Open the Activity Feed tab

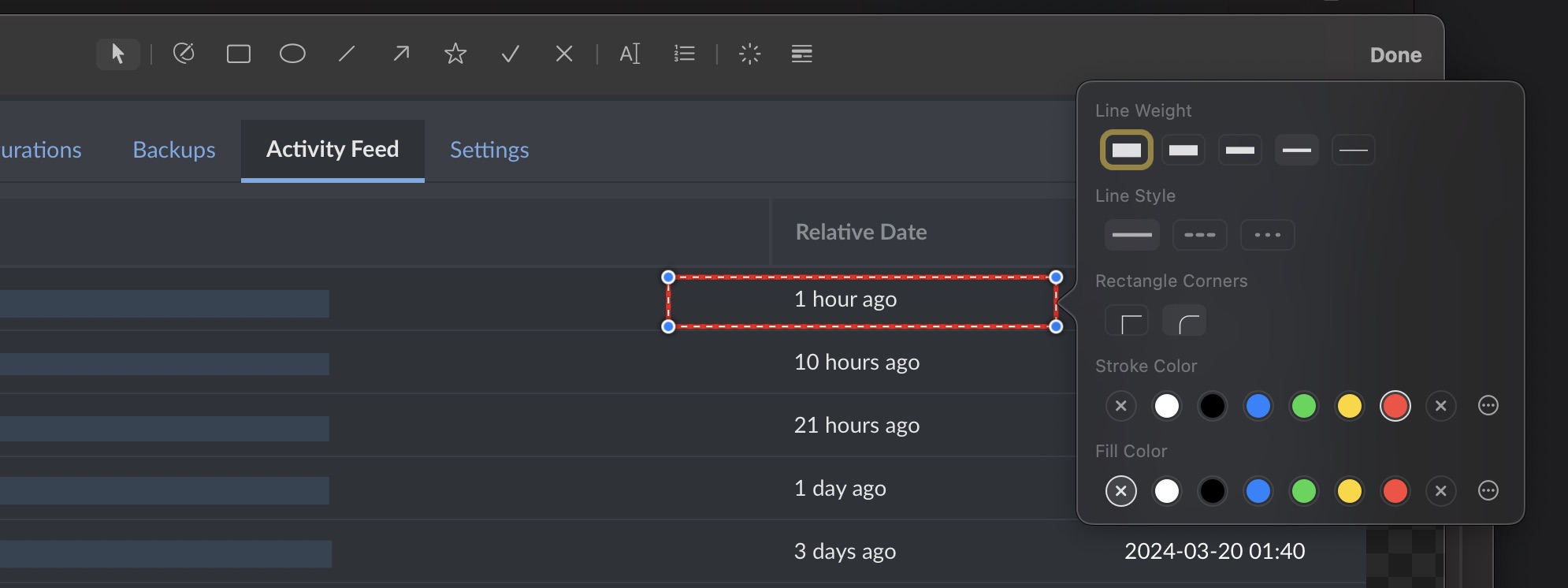coord(333,150)
